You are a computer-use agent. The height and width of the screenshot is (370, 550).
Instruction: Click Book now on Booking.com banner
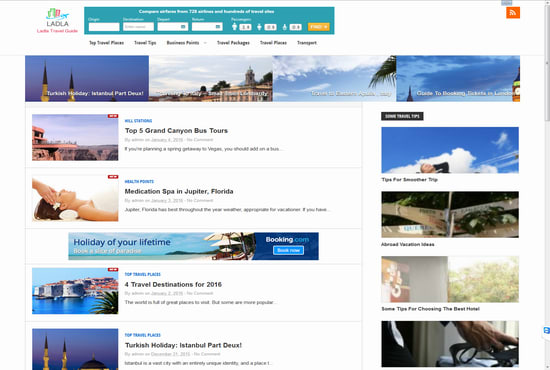click(288, 250)
